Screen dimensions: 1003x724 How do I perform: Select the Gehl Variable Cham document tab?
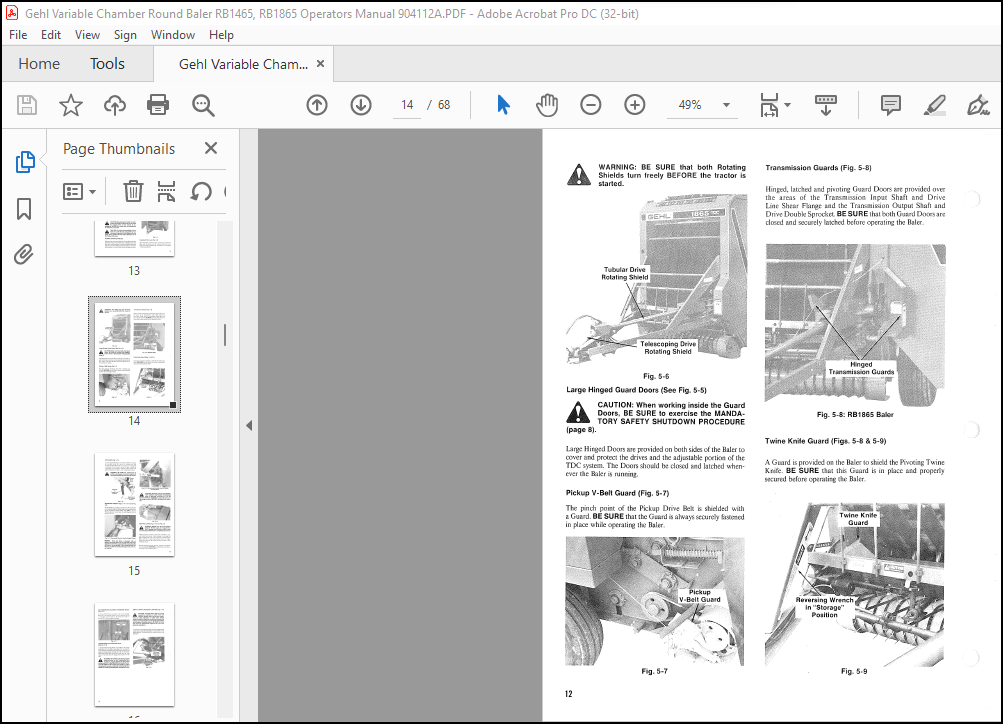(x=243, y=64)
